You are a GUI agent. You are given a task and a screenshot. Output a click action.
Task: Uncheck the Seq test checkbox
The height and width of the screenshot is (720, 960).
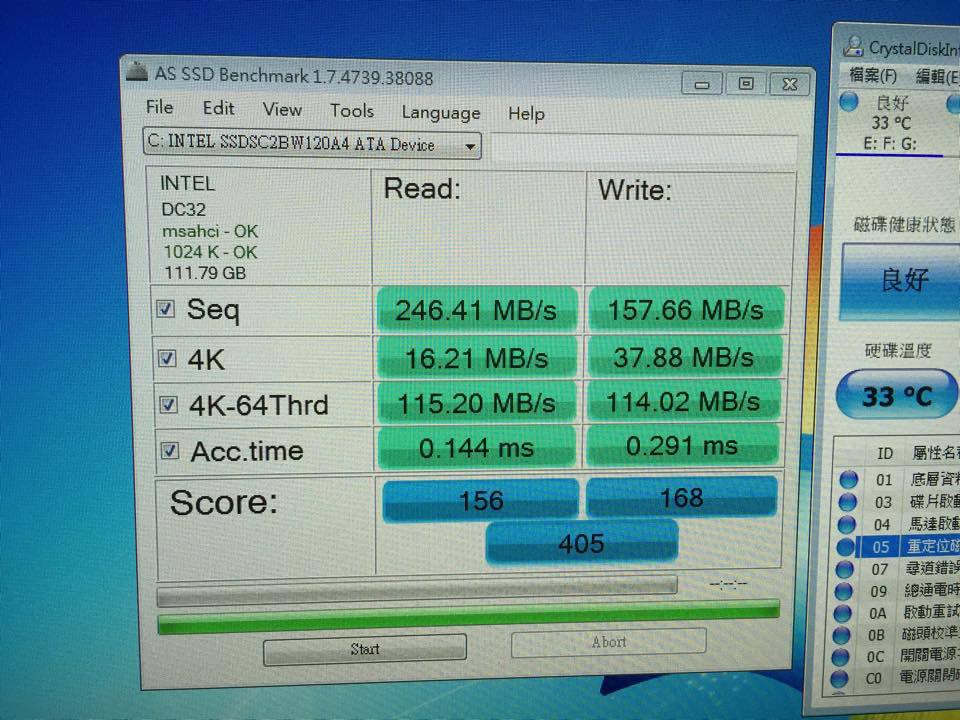166,308
